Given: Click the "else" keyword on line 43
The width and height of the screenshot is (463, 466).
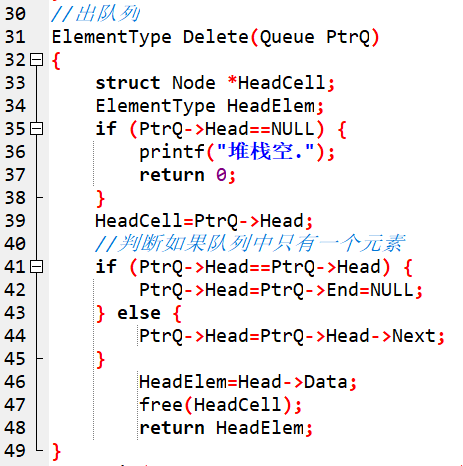Looking at the screenshot, I should [x=139, y=313].
